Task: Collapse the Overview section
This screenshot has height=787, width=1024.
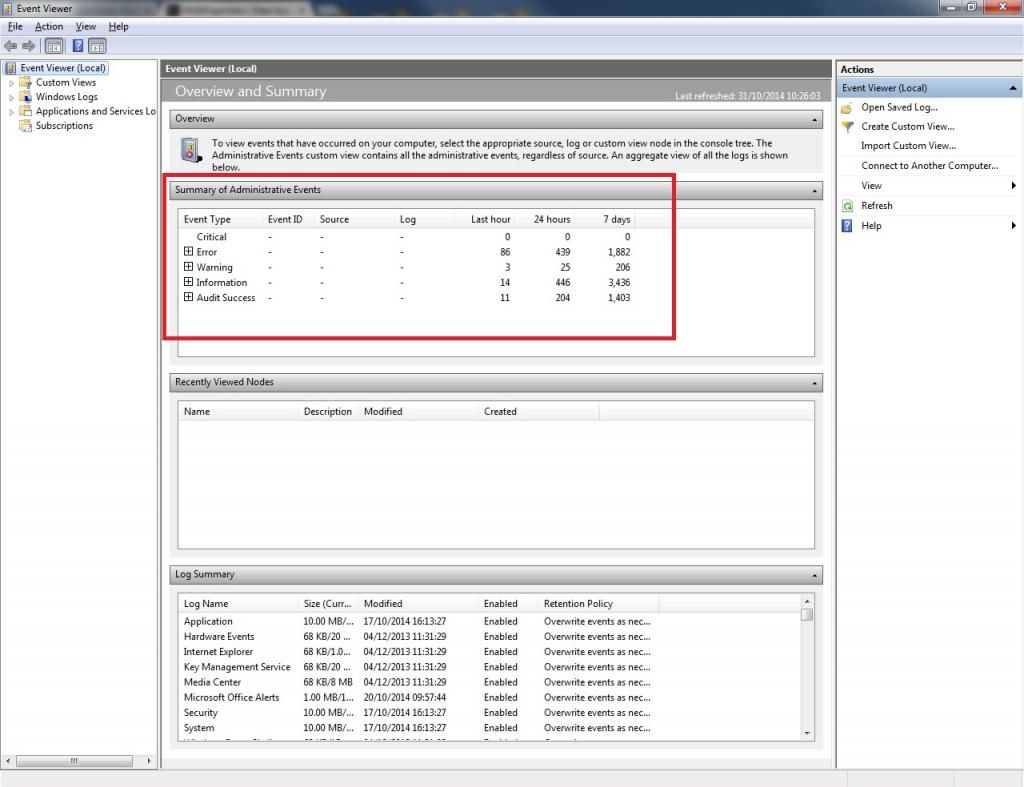Action: click(814, 120)
